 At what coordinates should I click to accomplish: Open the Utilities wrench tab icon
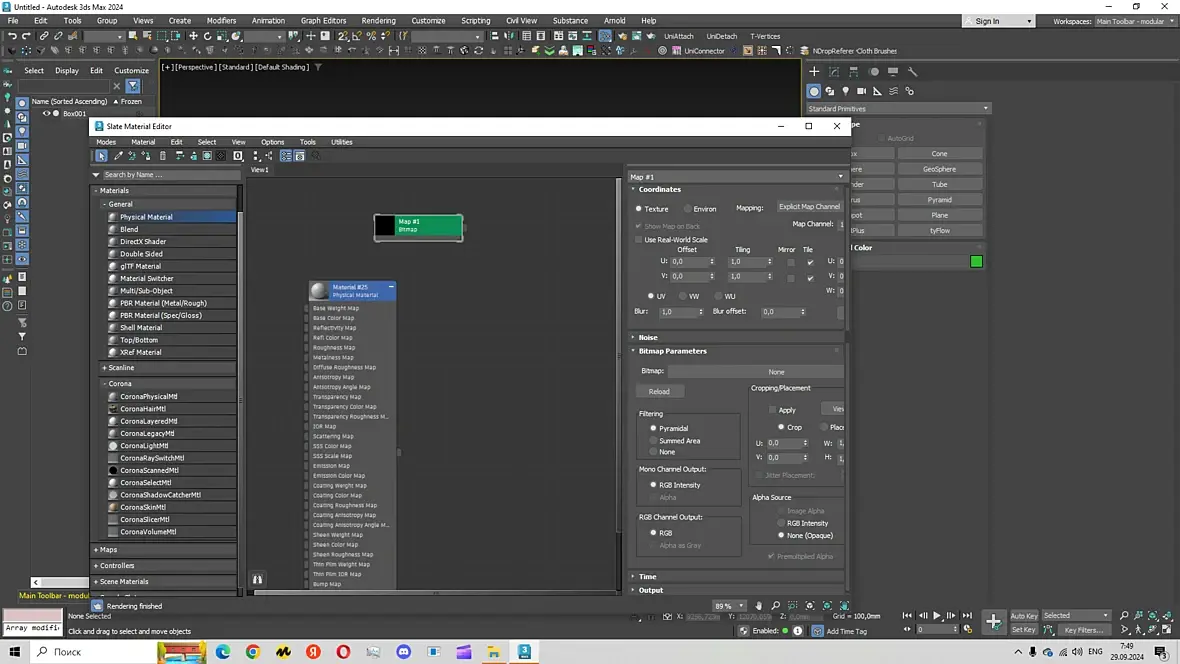point(913,72)
